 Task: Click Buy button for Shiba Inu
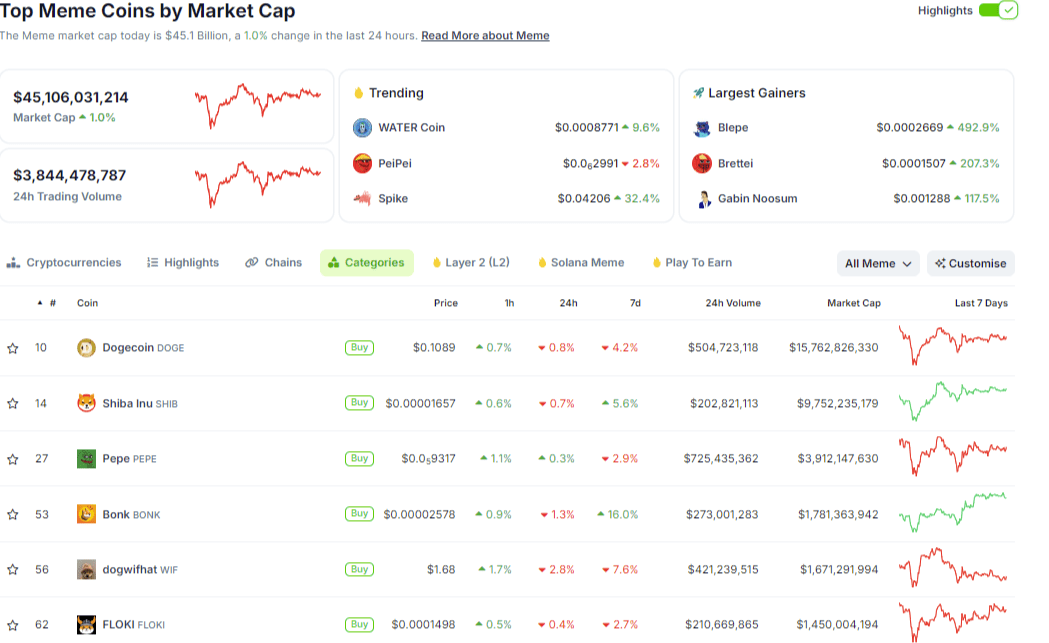[359, 403]
